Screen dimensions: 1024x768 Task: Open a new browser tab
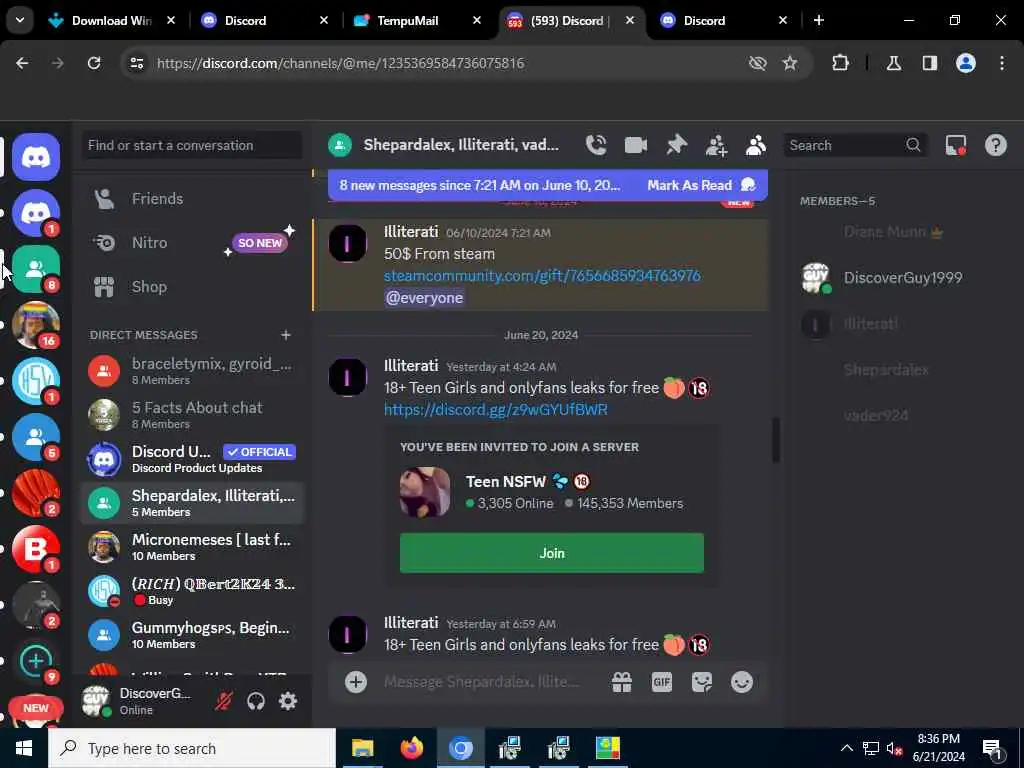[819, 20]
